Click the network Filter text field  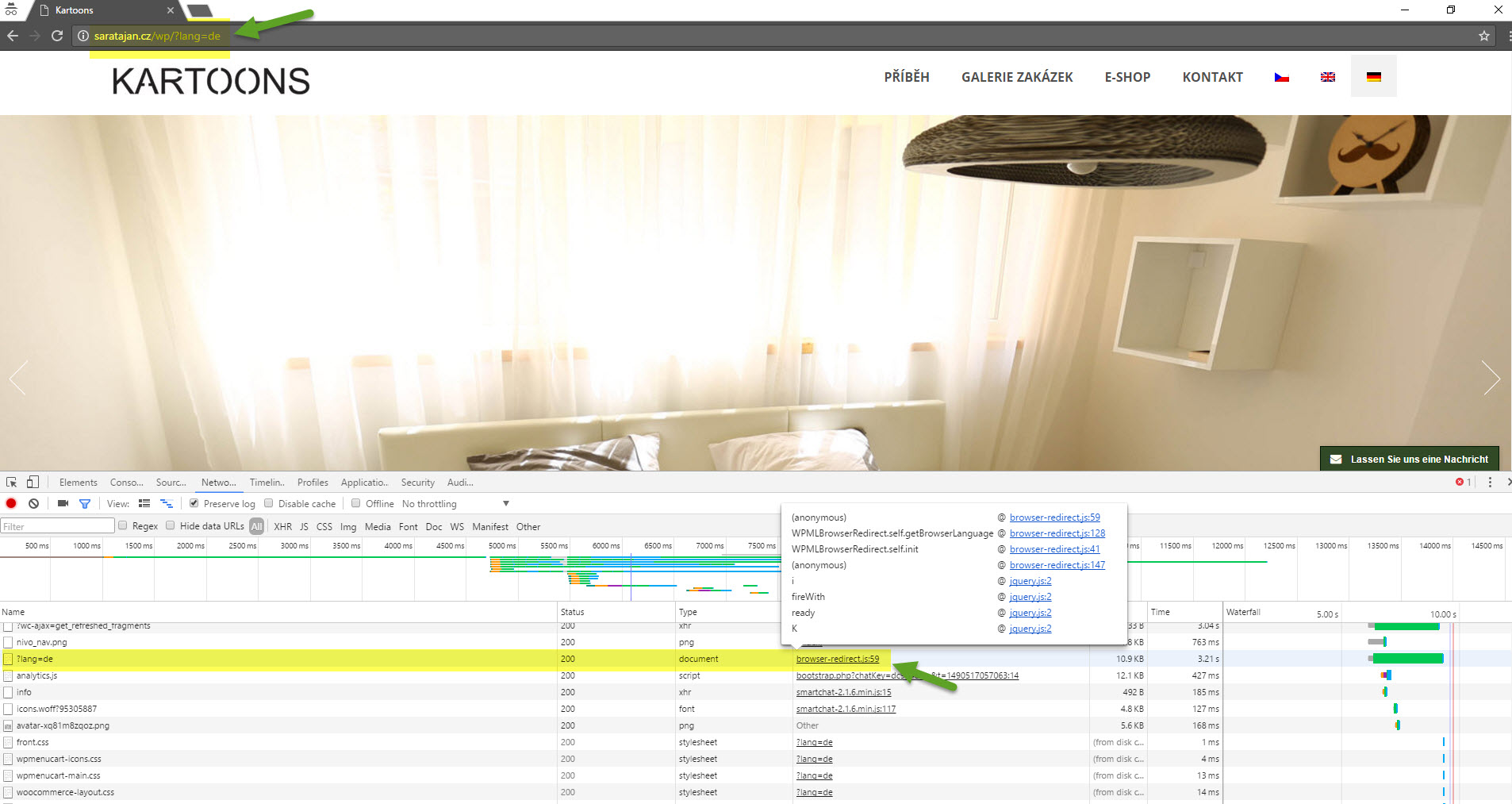57,526
